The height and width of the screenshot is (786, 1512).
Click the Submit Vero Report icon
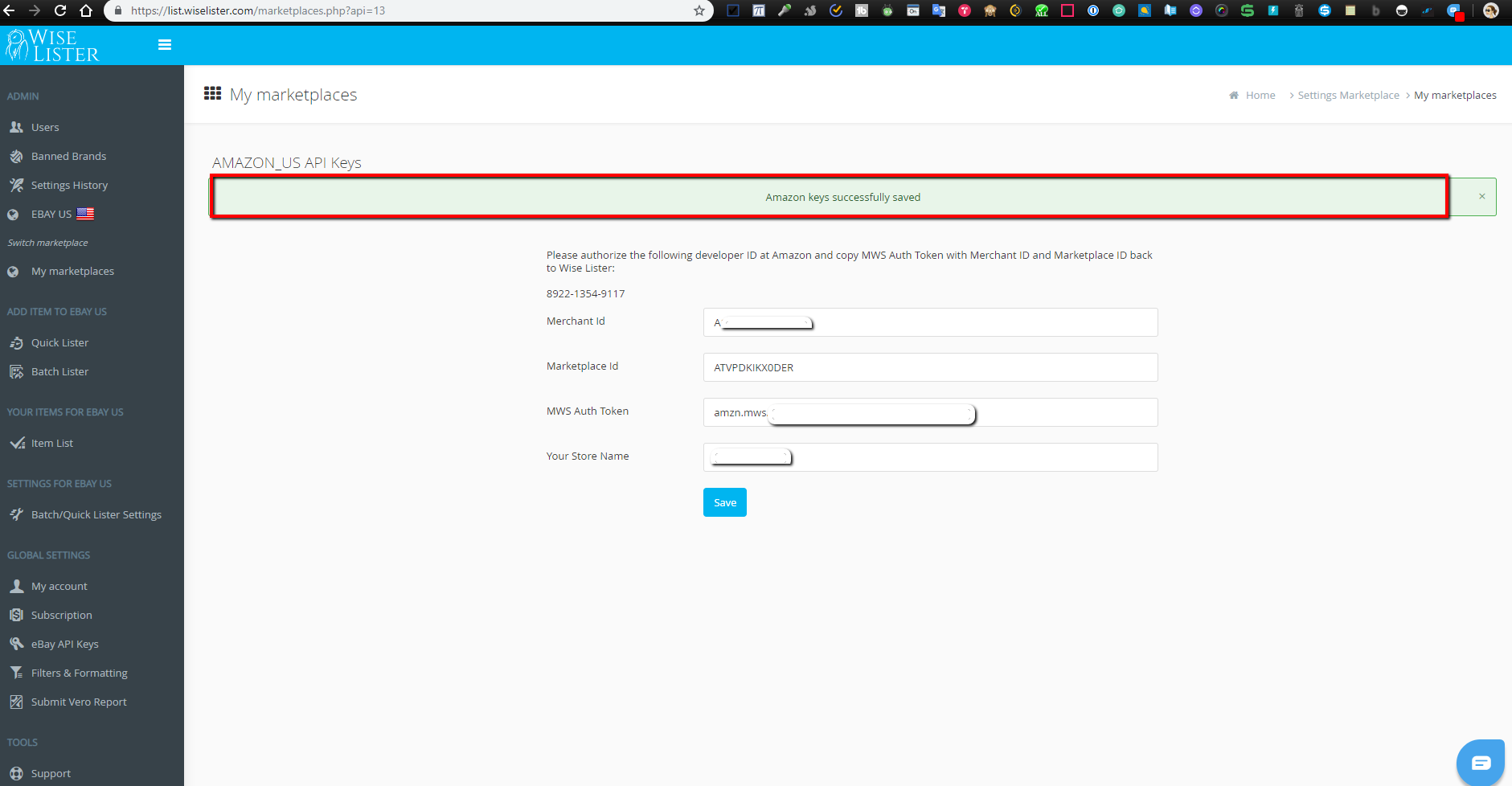click(x=16, y=702)
